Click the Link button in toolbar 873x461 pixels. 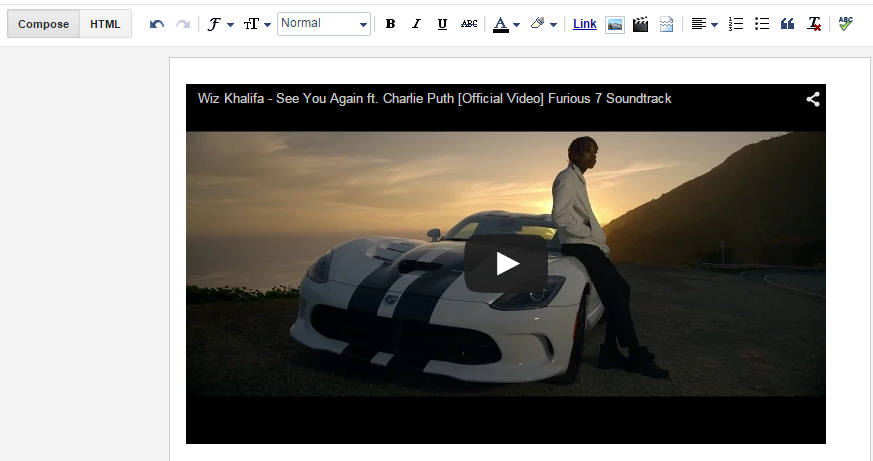[585, 24]
